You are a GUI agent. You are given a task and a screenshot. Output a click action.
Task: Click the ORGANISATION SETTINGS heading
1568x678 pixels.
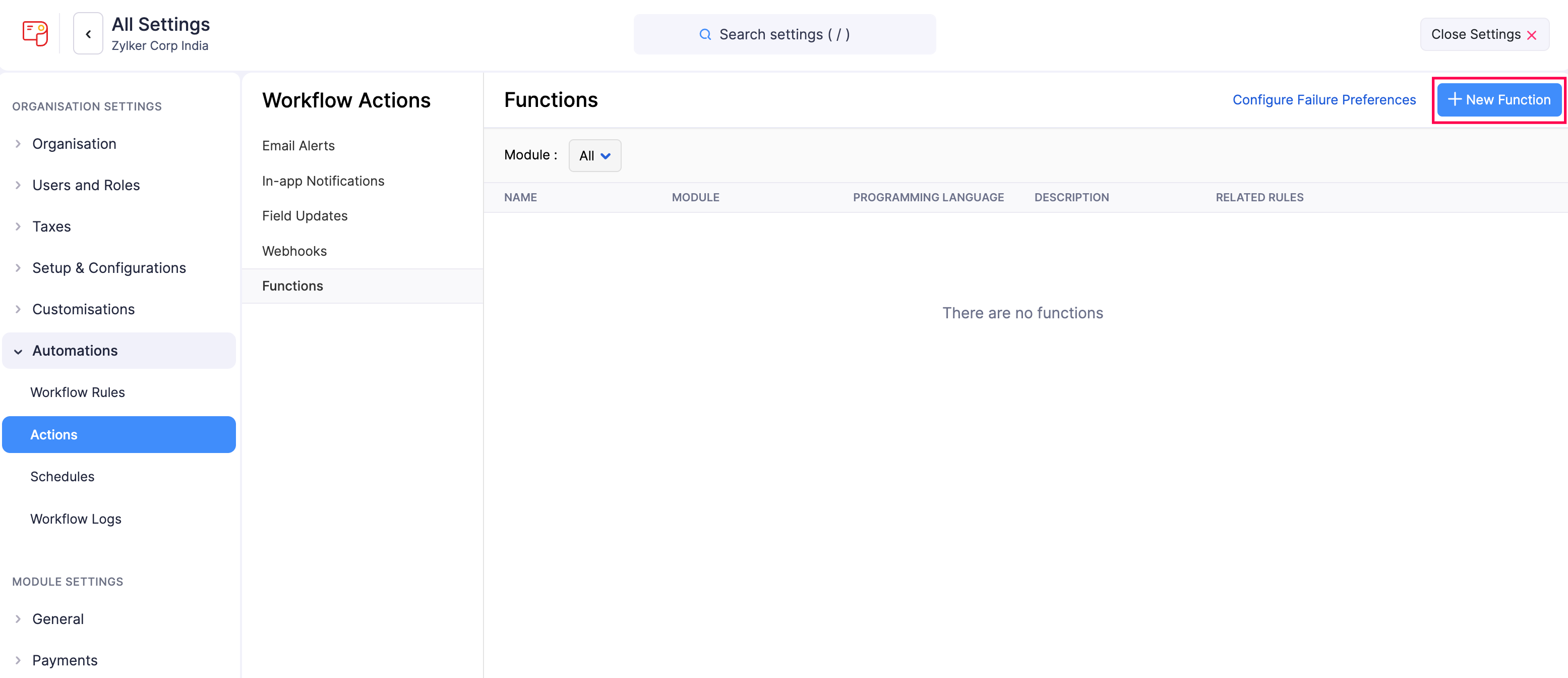(87, 106)
